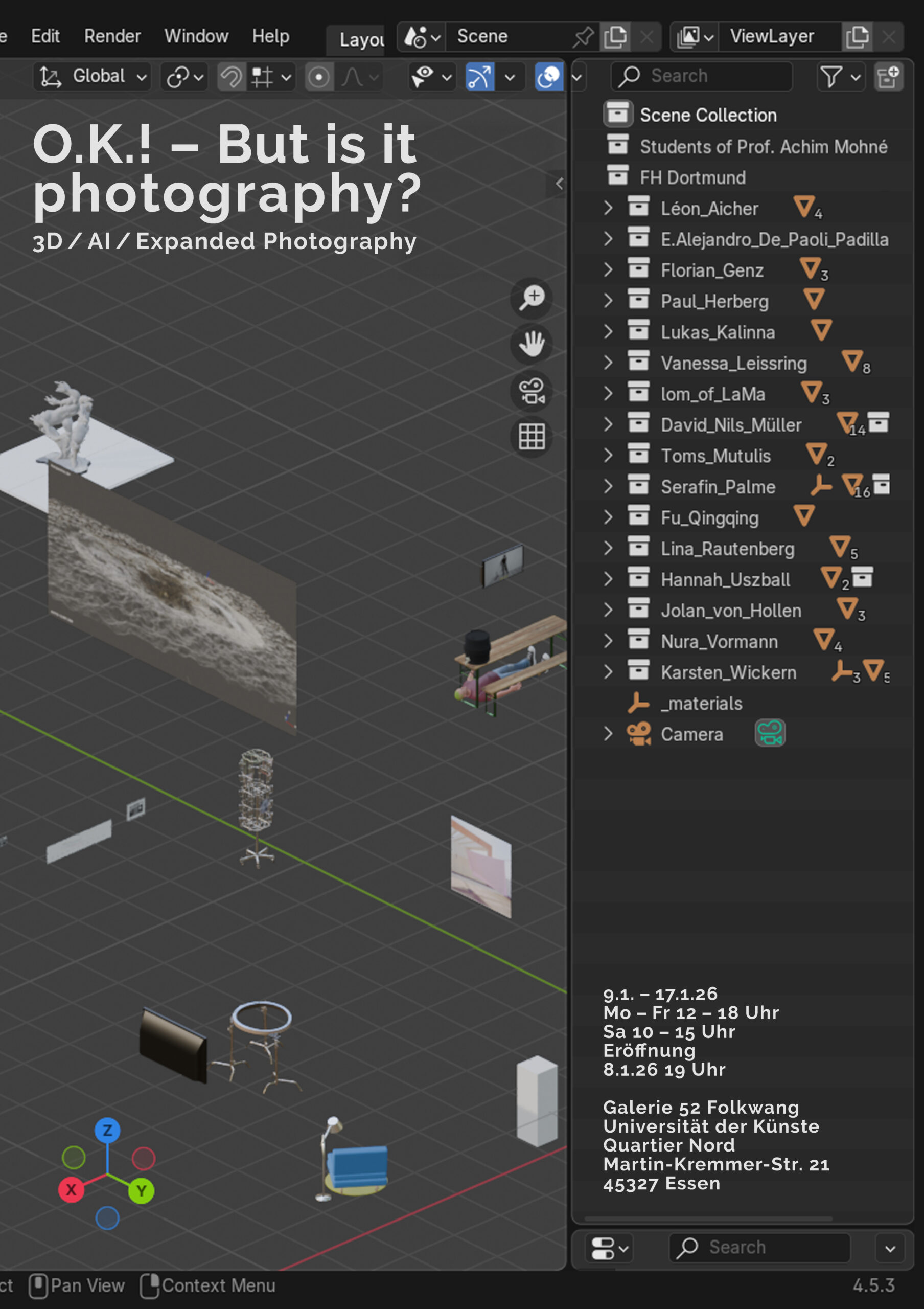
Task: Click the red X axis gizmo
Action: pos(71,1190)
